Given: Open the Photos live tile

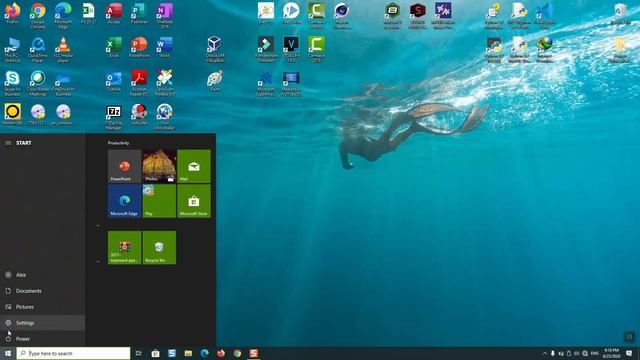Looking at the screenshot, I should [159, 166].
